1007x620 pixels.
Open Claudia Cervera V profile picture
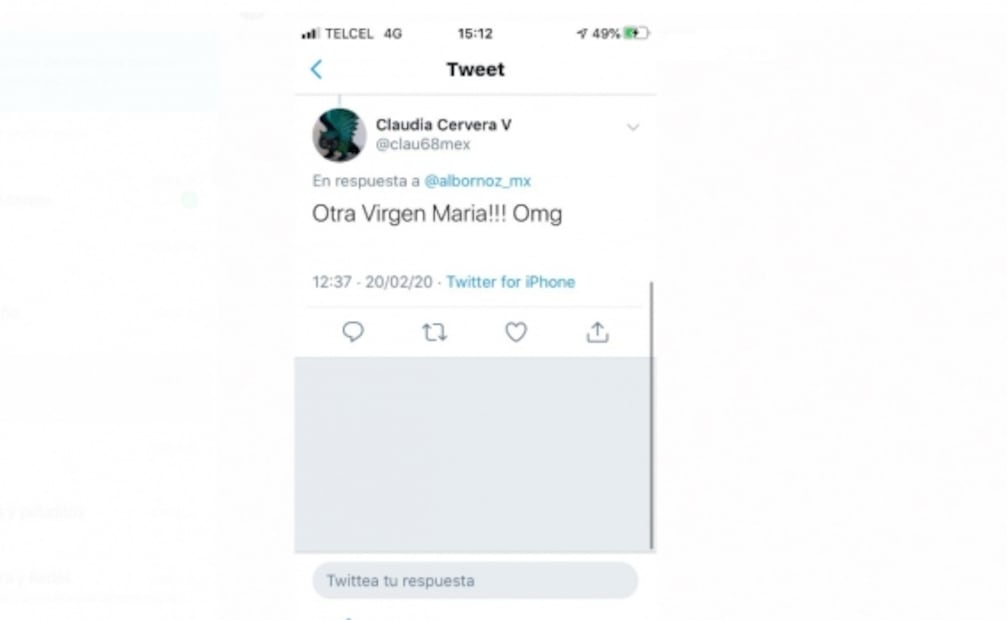click(339, 135)
